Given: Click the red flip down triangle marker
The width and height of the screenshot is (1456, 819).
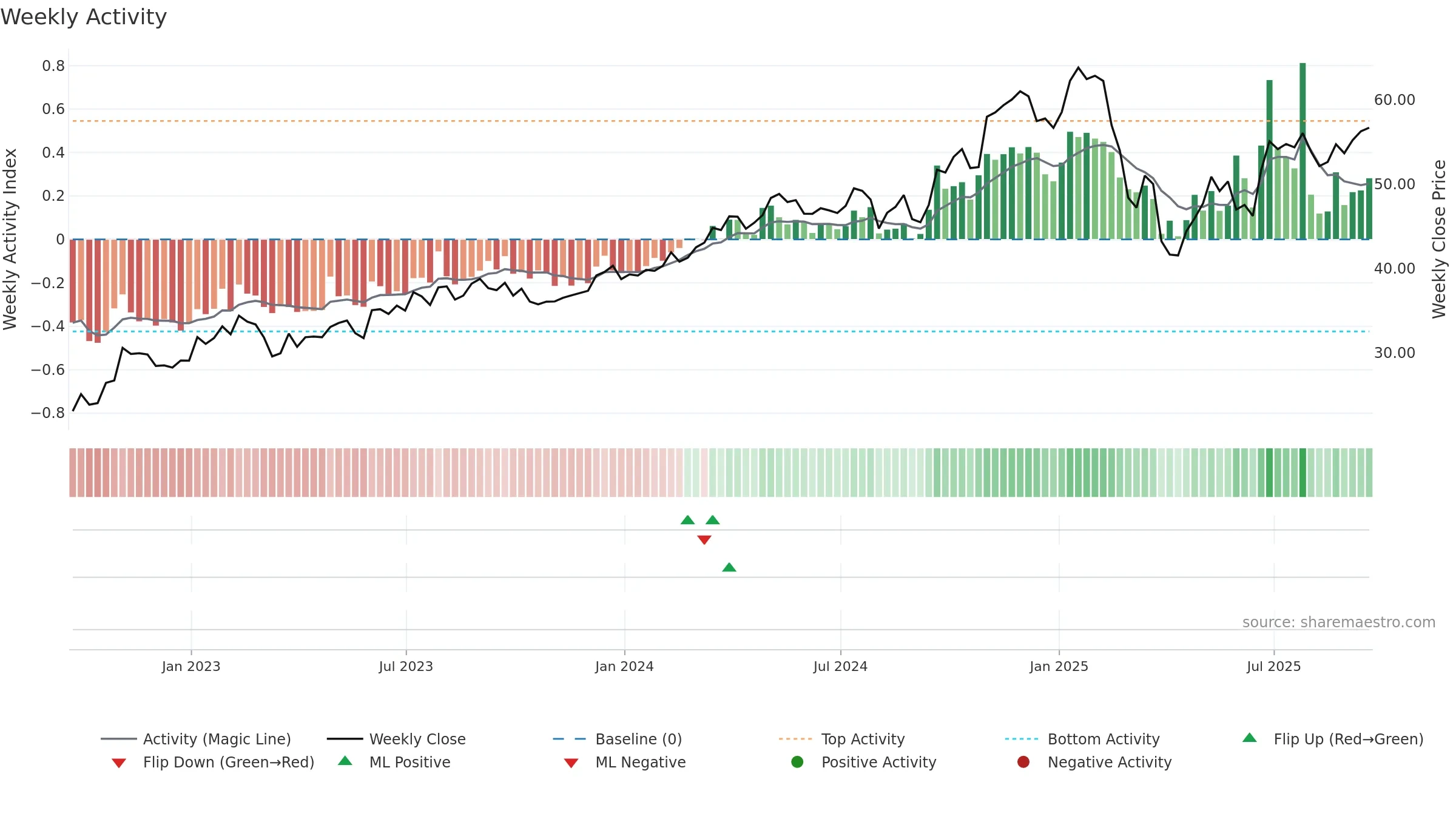Looking at the screenshot, I should pos(704,540).
